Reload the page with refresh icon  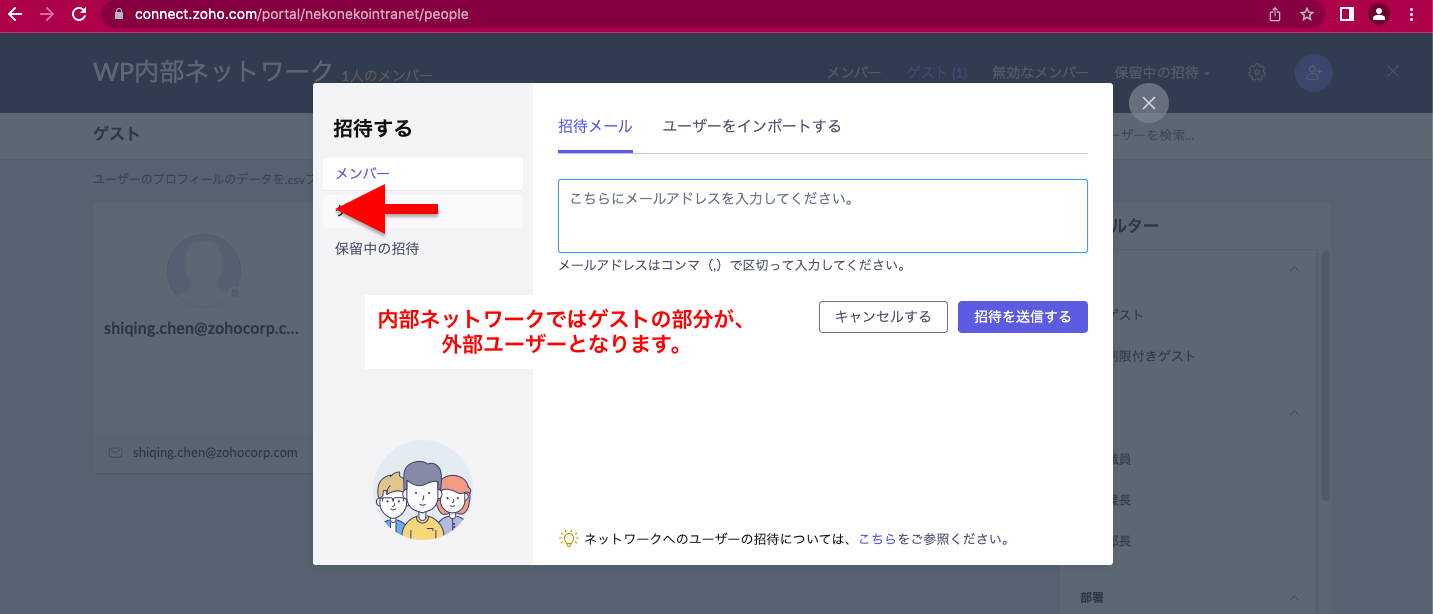click(x=79, y=14)
